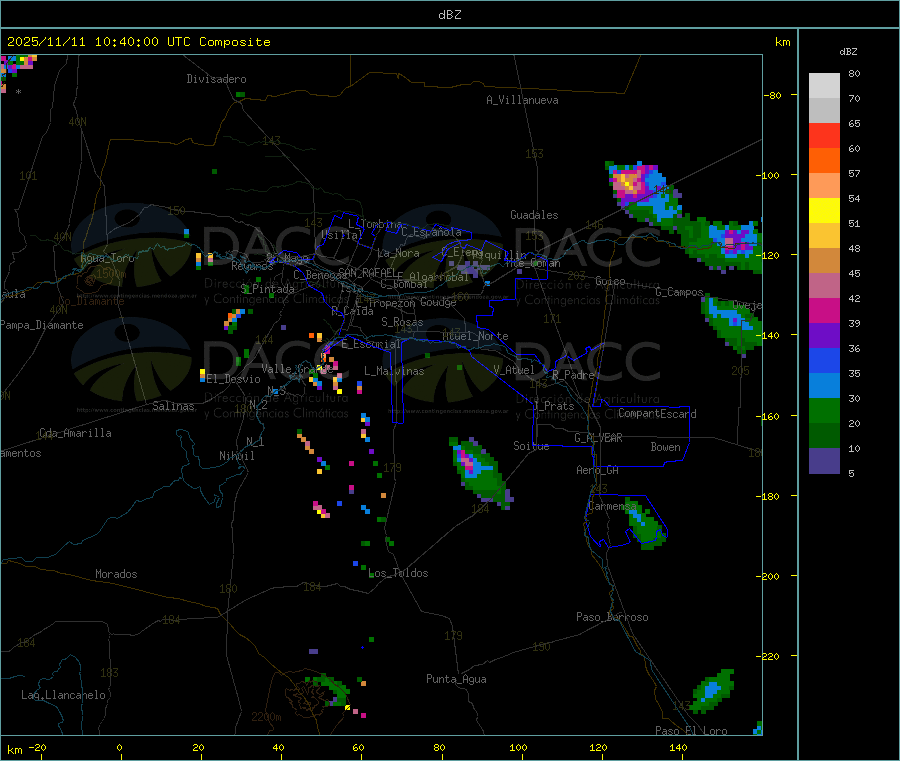This screenshot has height=761, width=900.
Task: Click the Divisadero place label
Action: point(216,79)
